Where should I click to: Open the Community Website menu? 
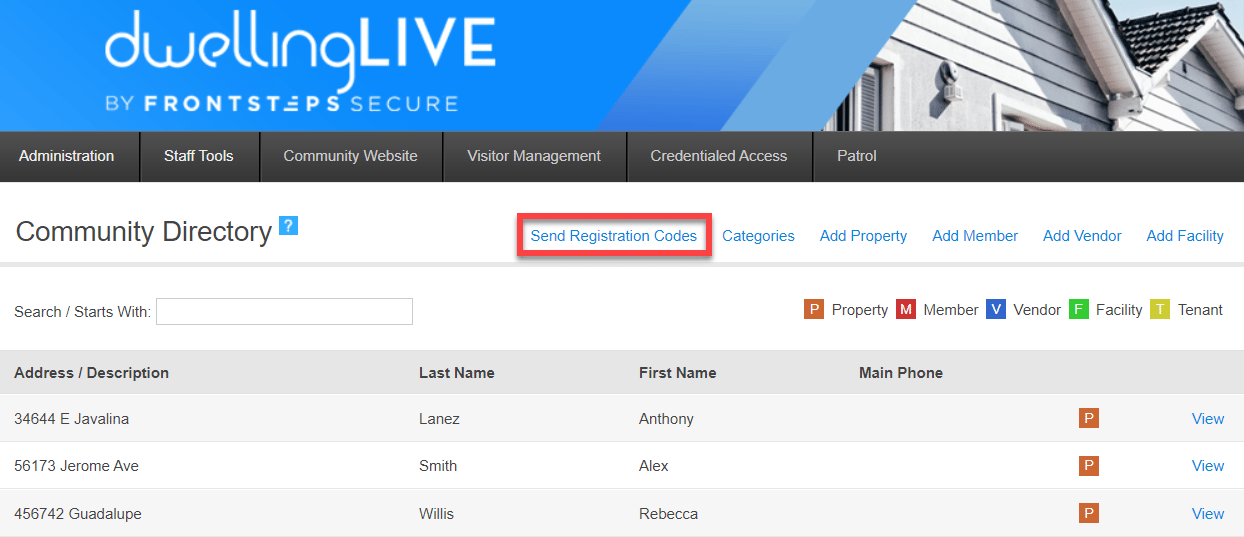coord(351,156)
